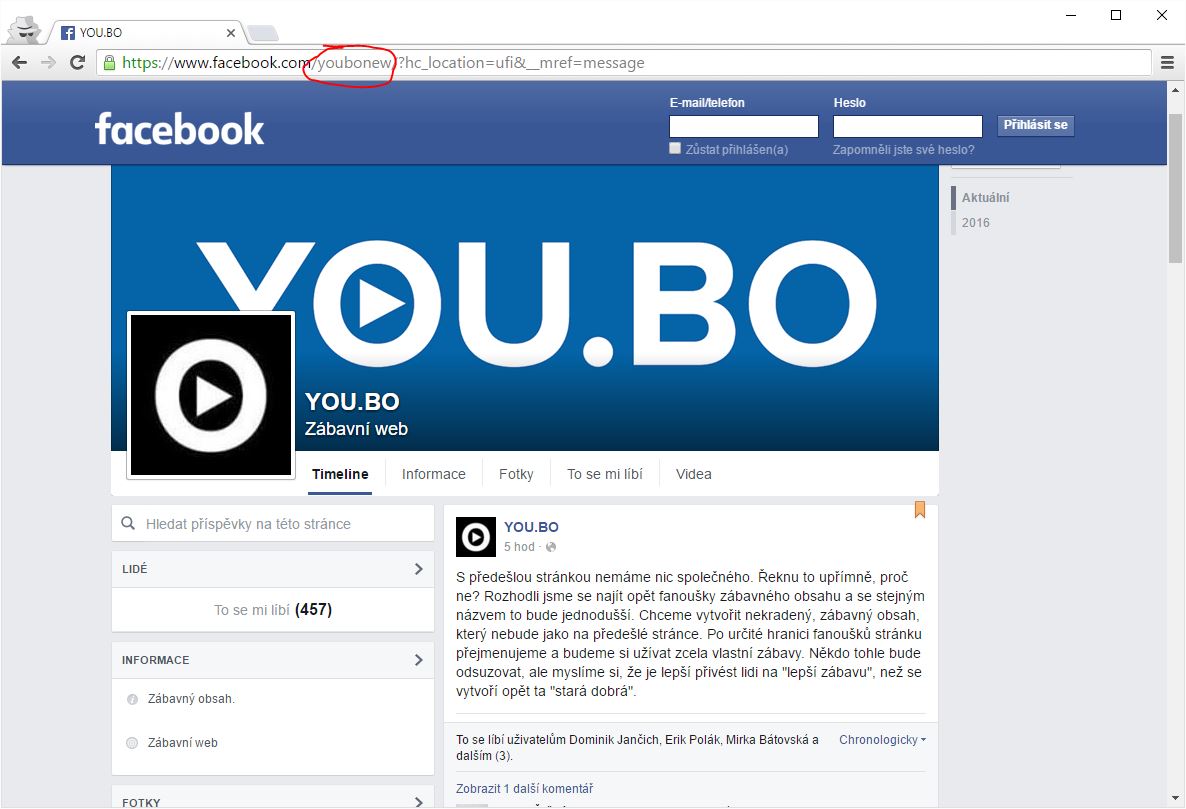Image resolution: width=1186 pixels, height=809 pixels.
Task: Click the scrollbar down arrow
Action: (x=1175, y=798)
